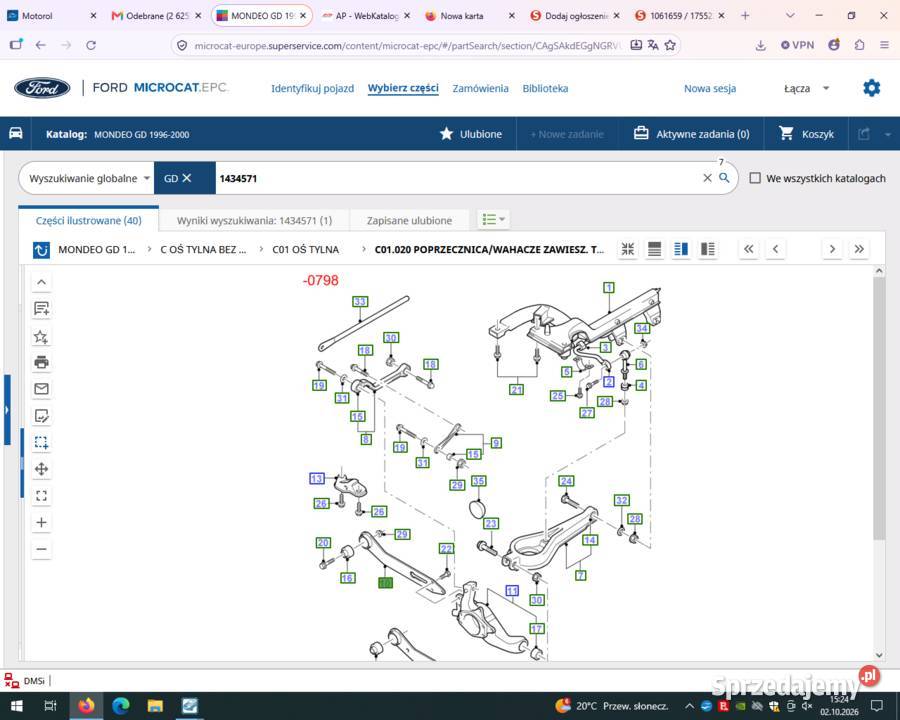Open Wybierz części menu
900x720 pixels.
pyautogui.click(x=403, y=88)
